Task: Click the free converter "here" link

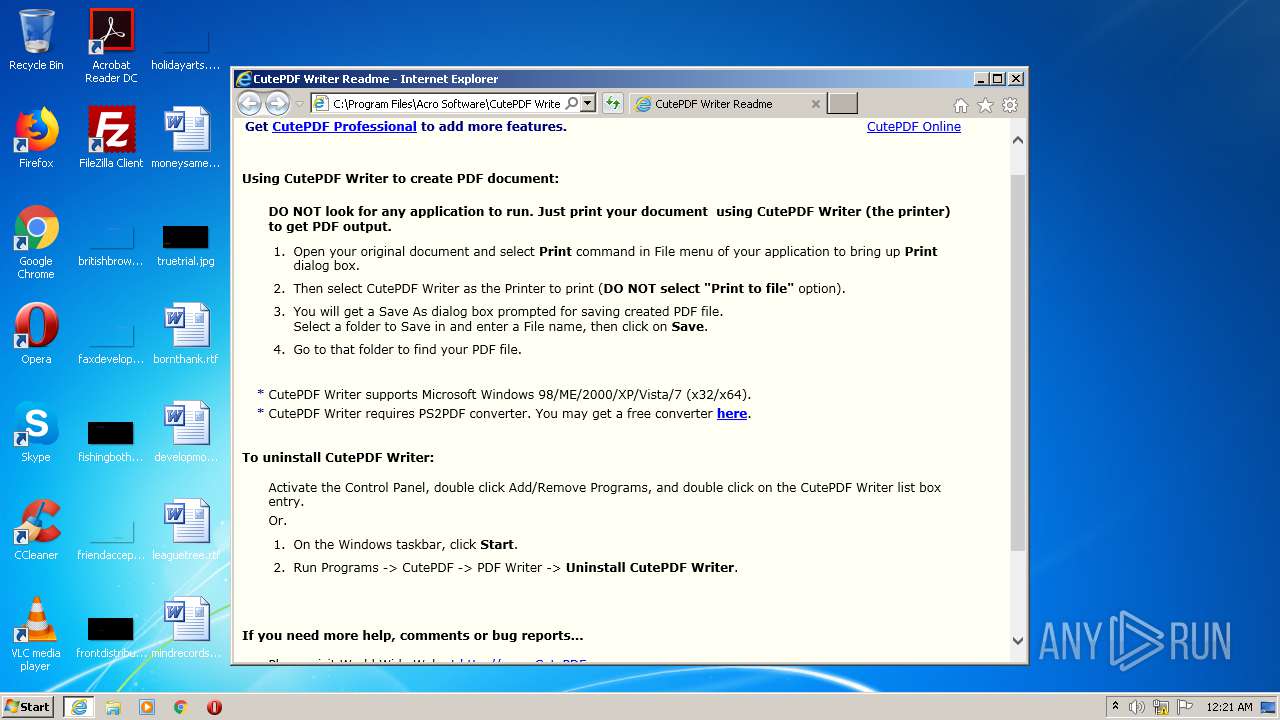Action: coord(732,413)
